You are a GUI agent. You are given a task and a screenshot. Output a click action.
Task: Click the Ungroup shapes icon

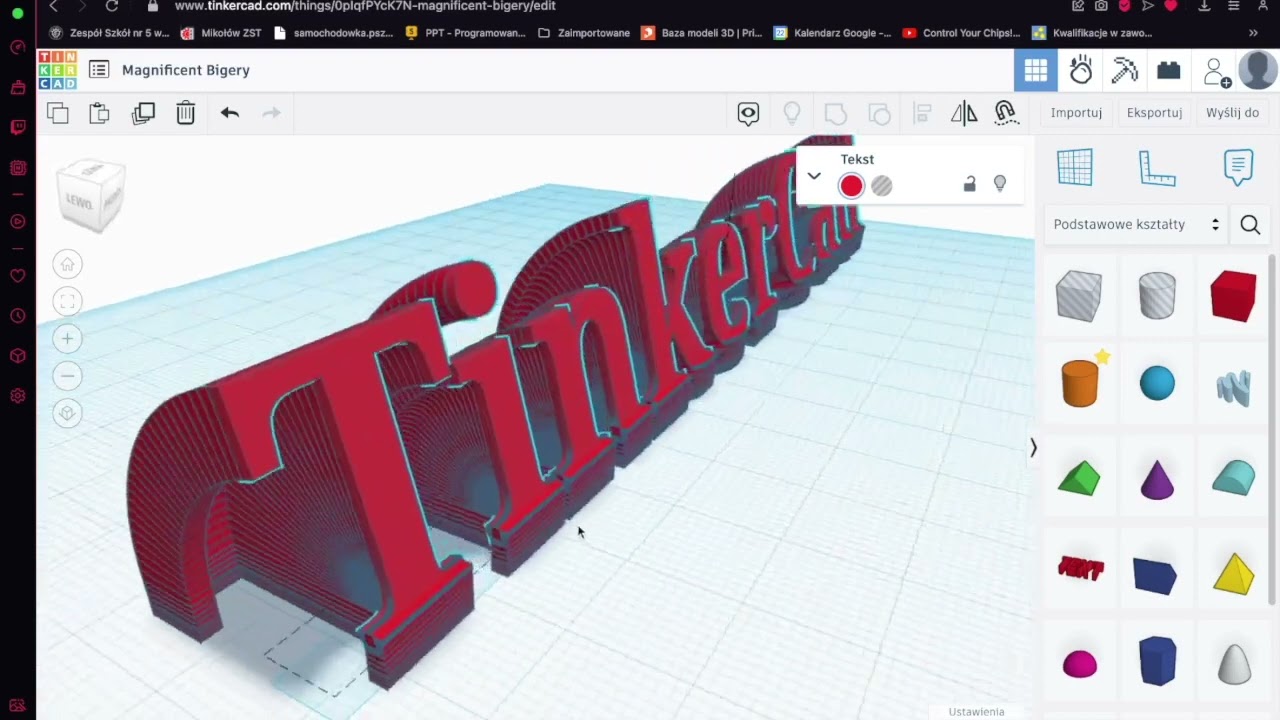[x=879, y=113]
